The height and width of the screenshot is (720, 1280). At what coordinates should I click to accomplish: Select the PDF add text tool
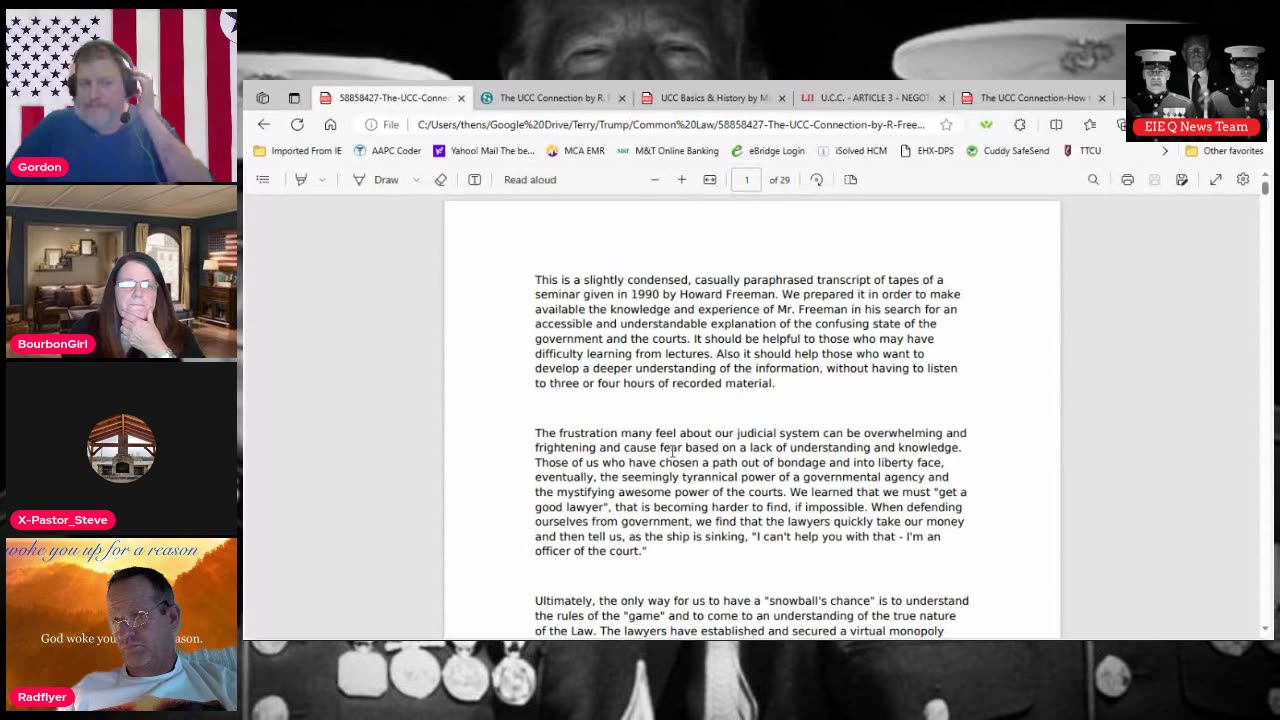(x=475, y=180)
